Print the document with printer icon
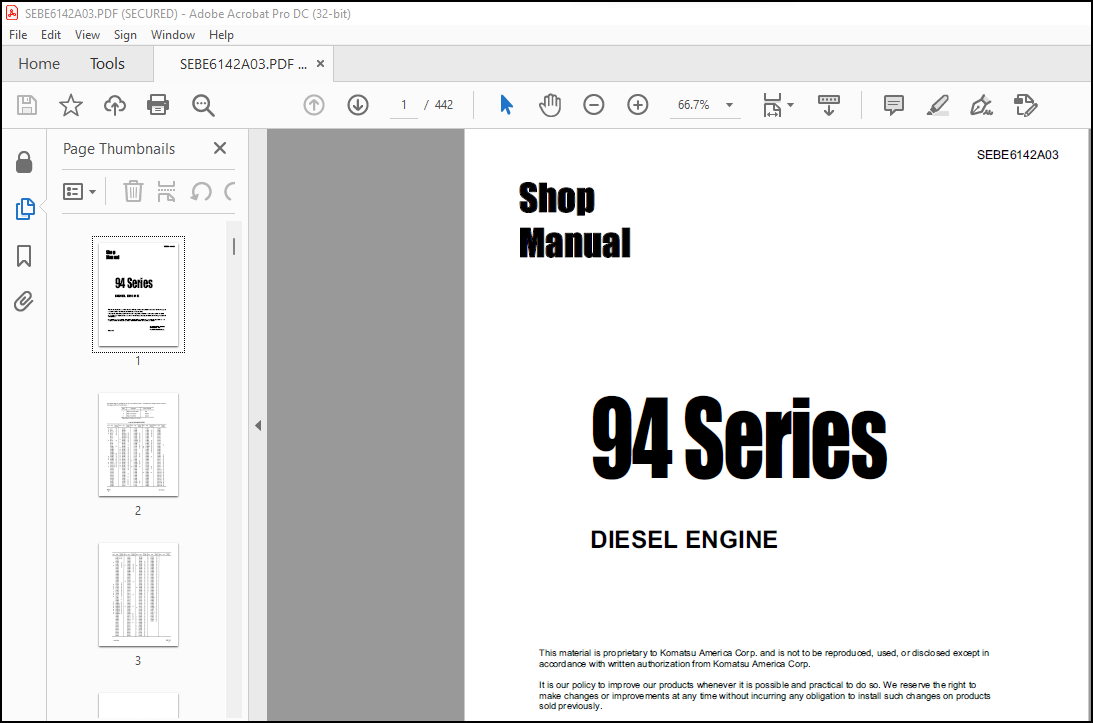 158,105
